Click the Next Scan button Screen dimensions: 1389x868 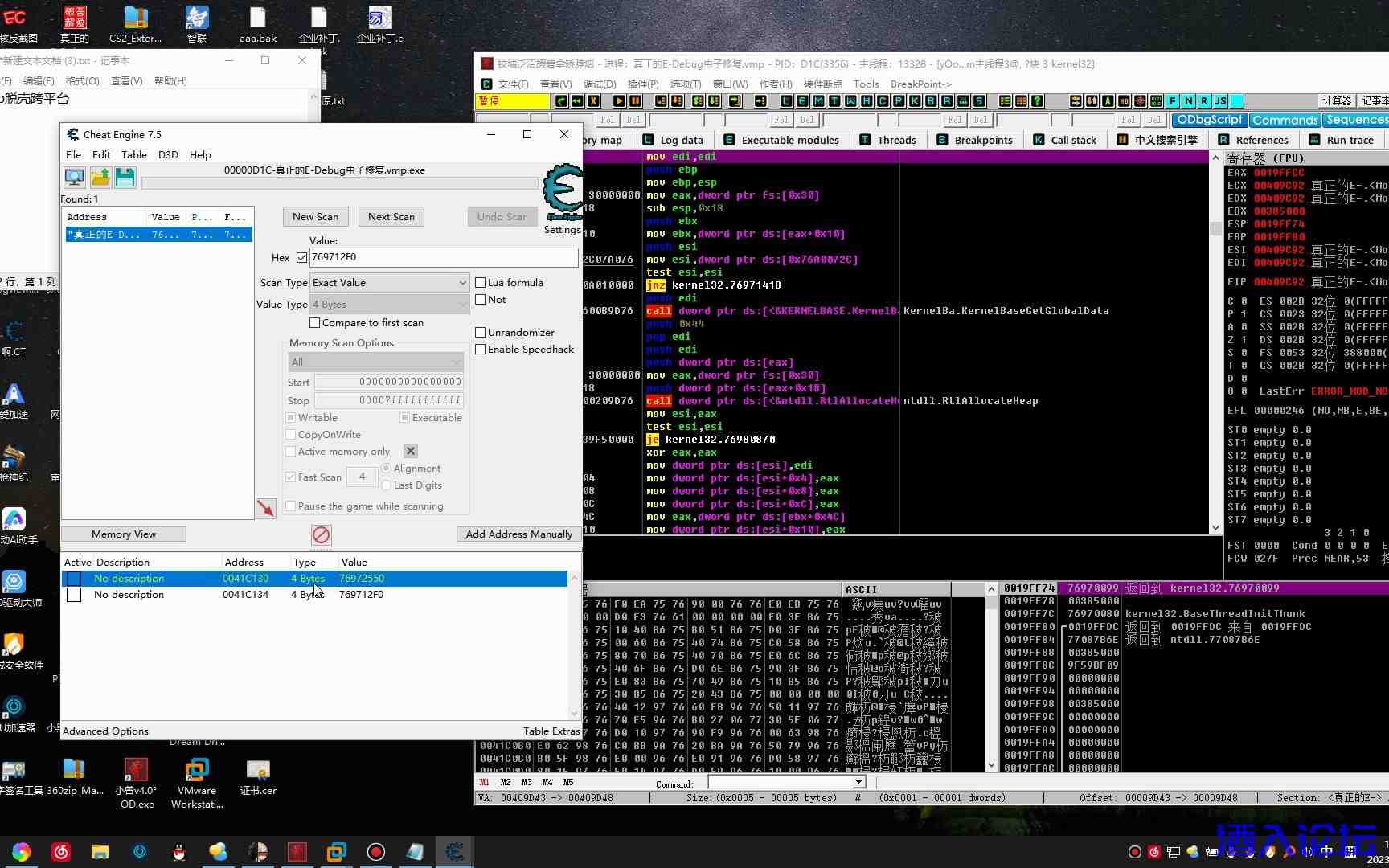click(391, 217)
